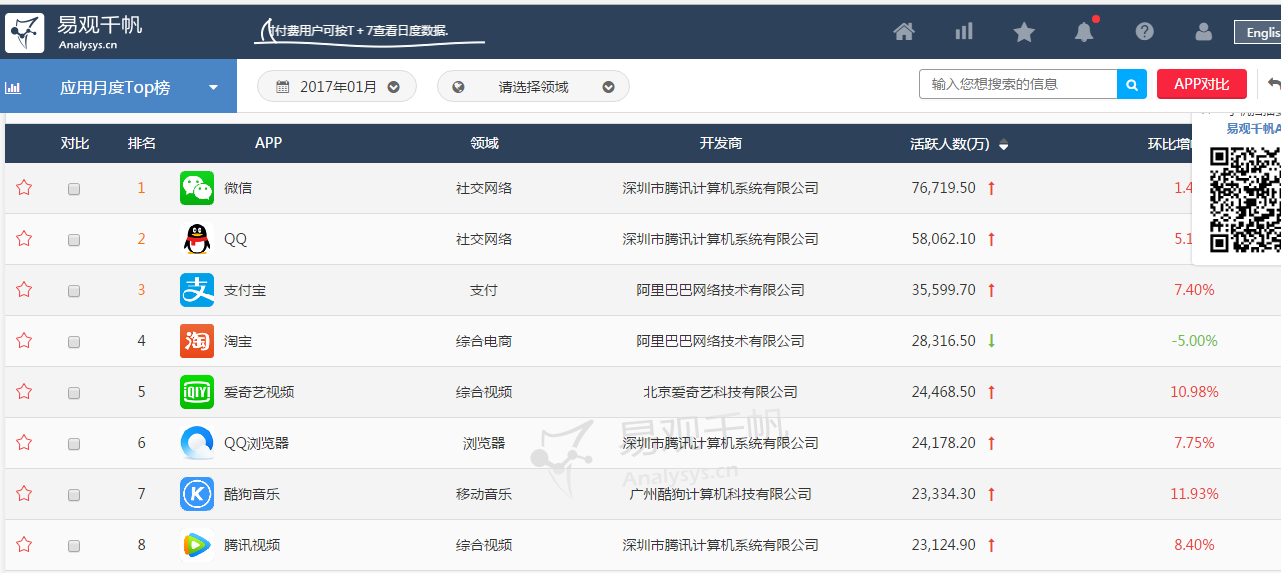Open the 腾讯视频 app name link

point(252,545)
